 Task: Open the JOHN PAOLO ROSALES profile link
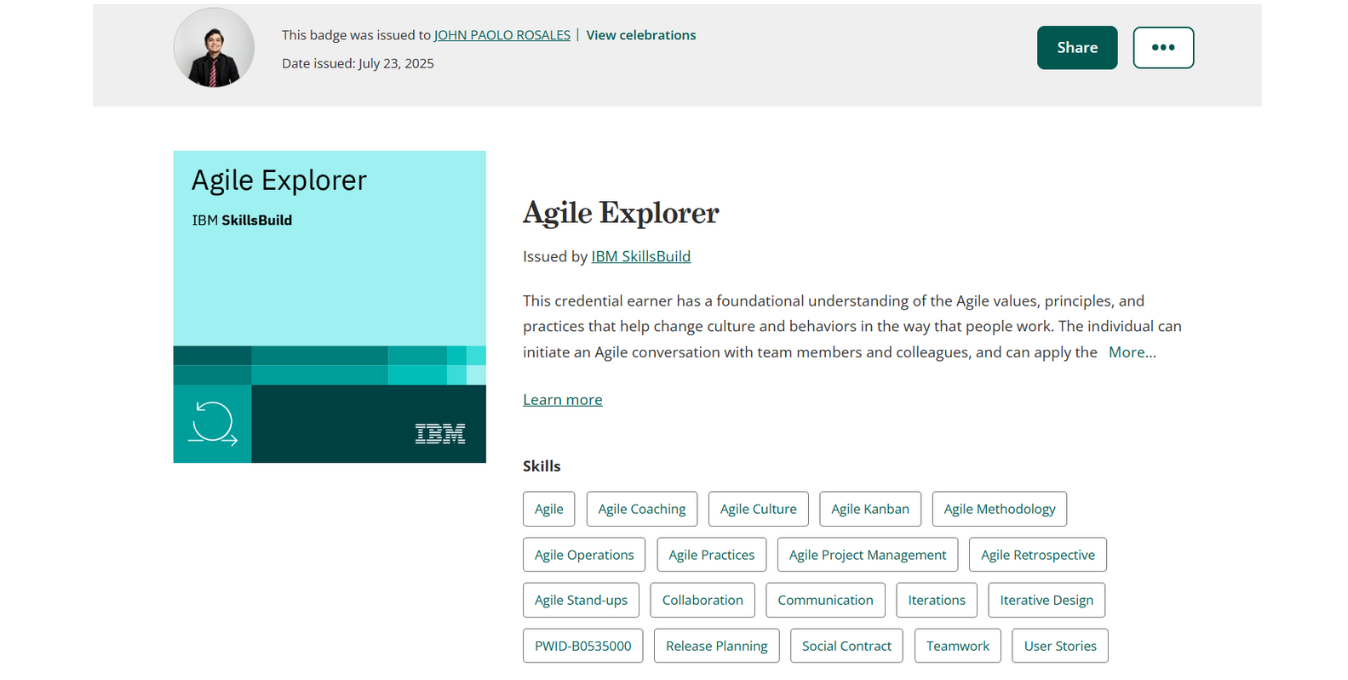[502, 35]
